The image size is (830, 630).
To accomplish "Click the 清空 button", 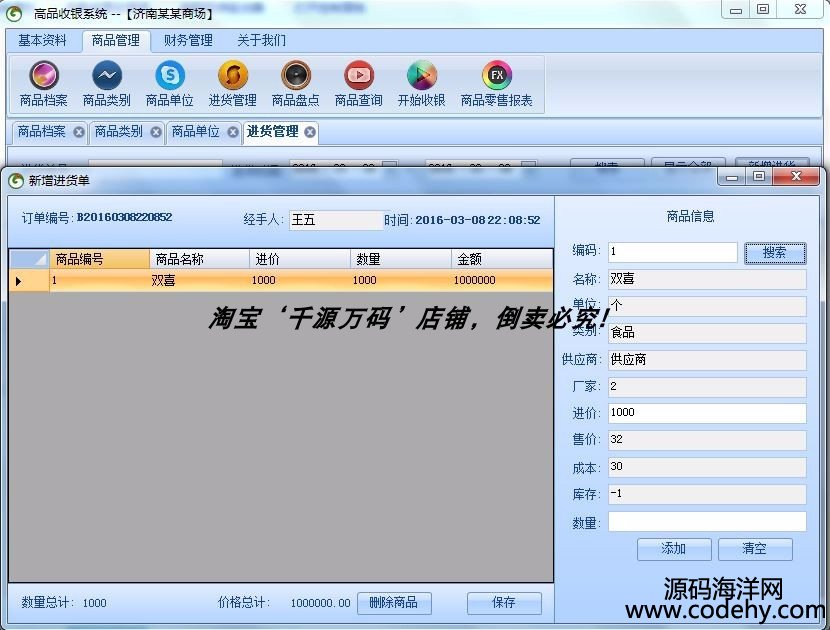I will click(x=754, y=549).
